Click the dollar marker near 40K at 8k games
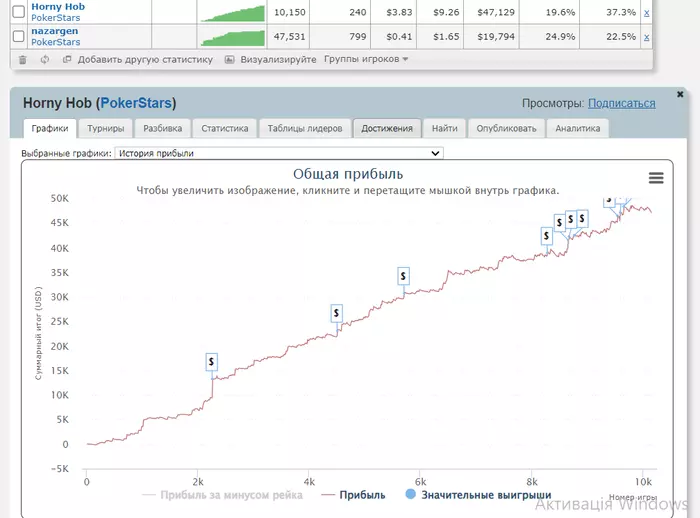The width and height of the screenshot is (700, 518). [x=546, y=236]
